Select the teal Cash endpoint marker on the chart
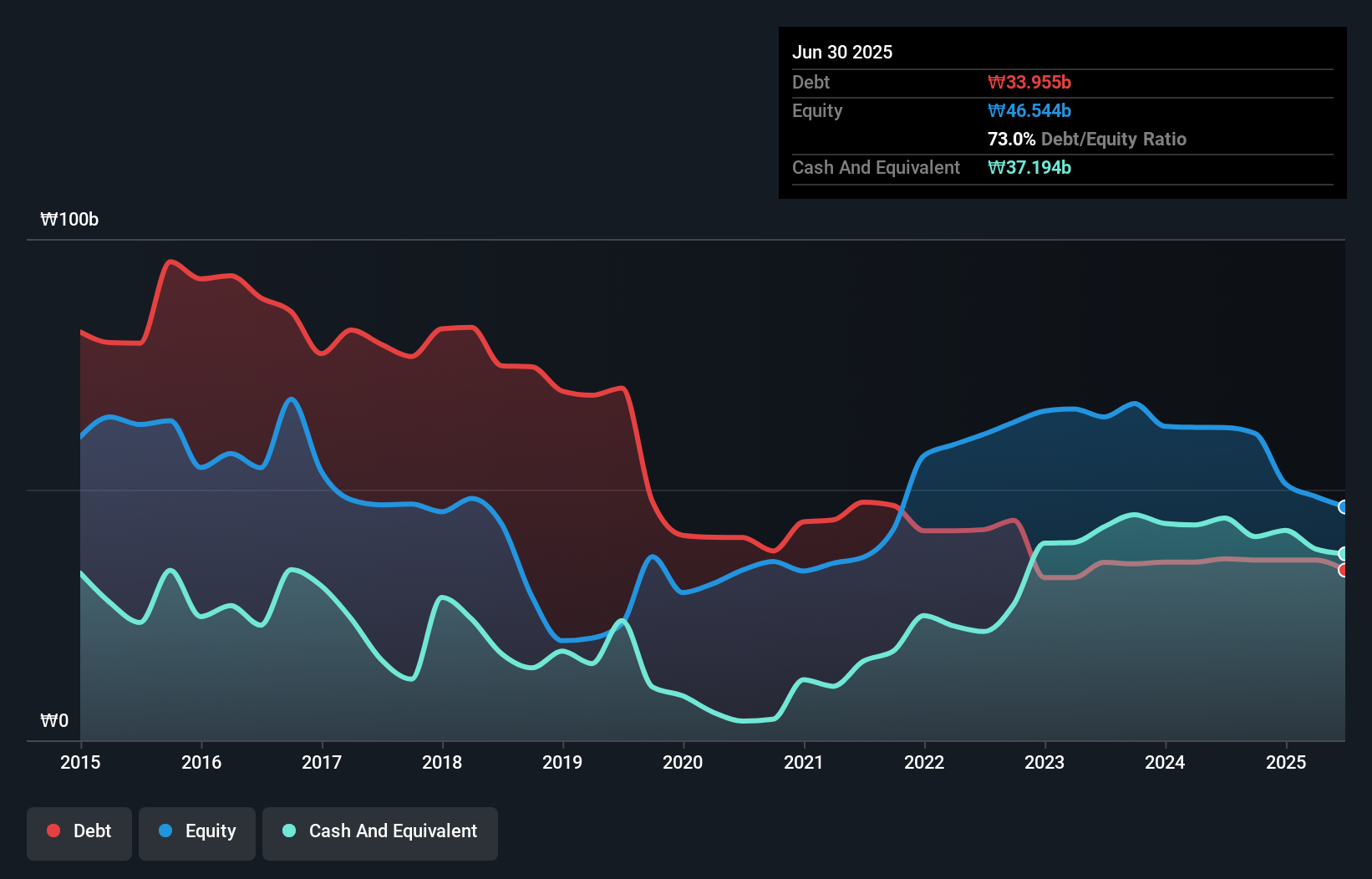This screenshot has height=879, width=1372. 1344,553
